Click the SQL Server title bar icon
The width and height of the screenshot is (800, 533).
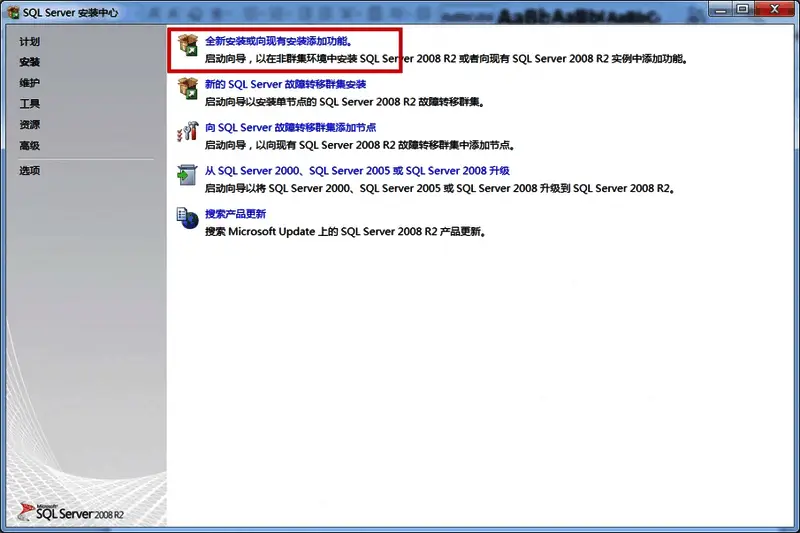(12, 10)
